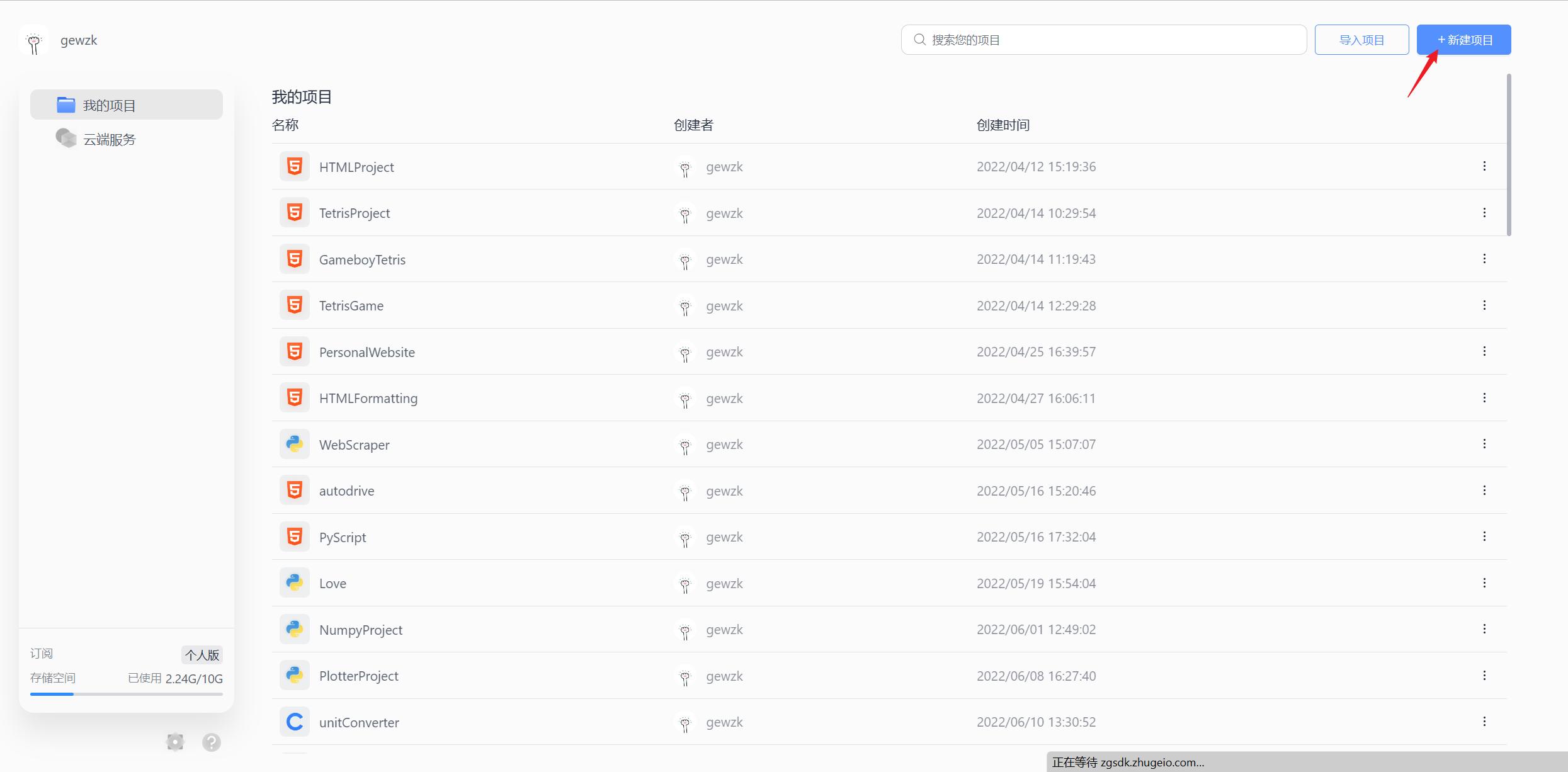Click the Python icon of WebScraper

pyautogui.click(x=294, y=444)
